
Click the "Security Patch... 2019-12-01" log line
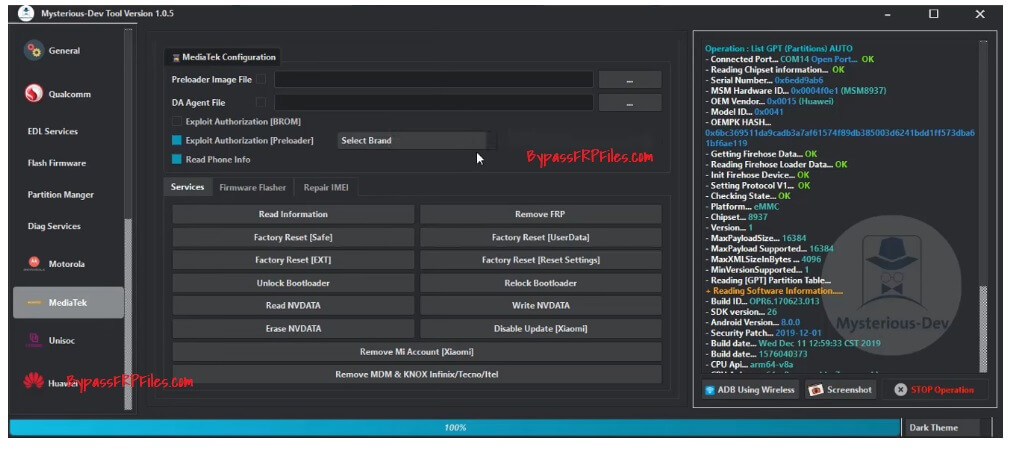pos(764,333)
